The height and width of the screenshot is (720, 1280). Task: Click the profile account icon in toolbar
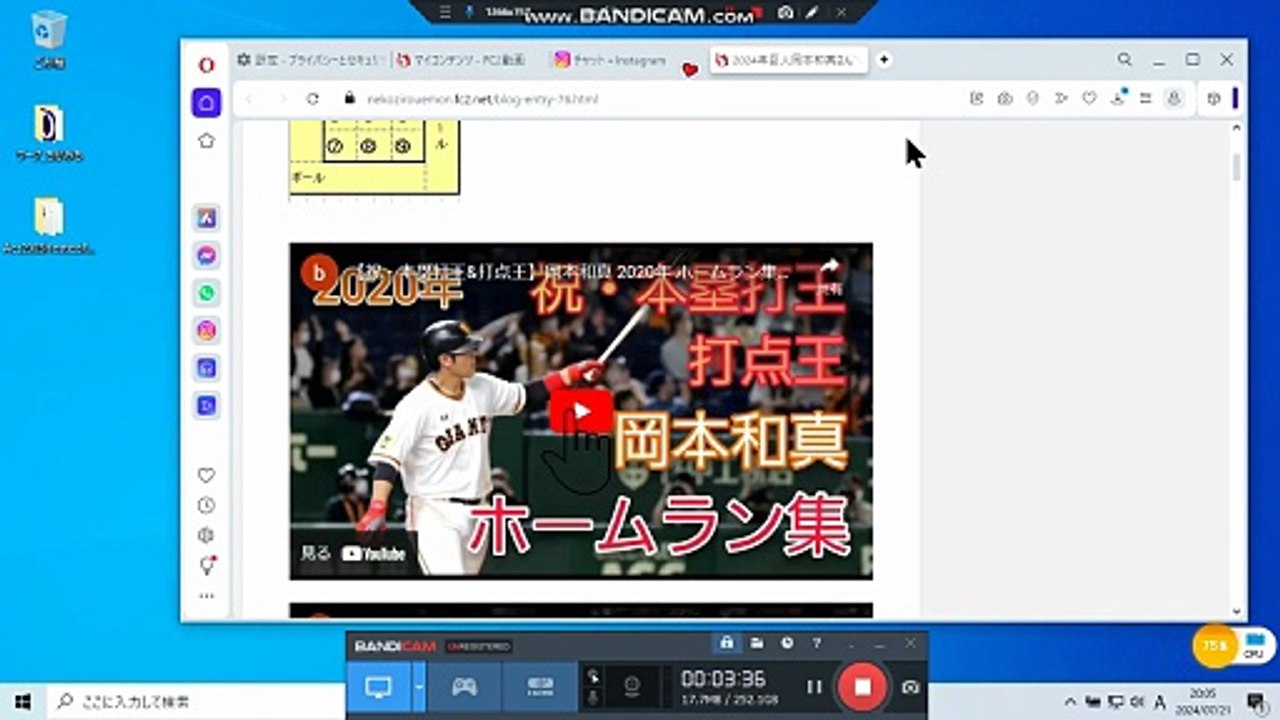click(1175, 98)
